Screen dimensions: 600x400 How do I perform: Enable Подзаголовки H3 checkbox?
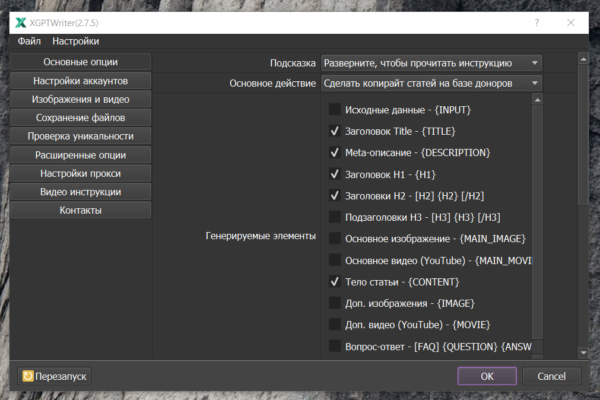click(335, 217)
